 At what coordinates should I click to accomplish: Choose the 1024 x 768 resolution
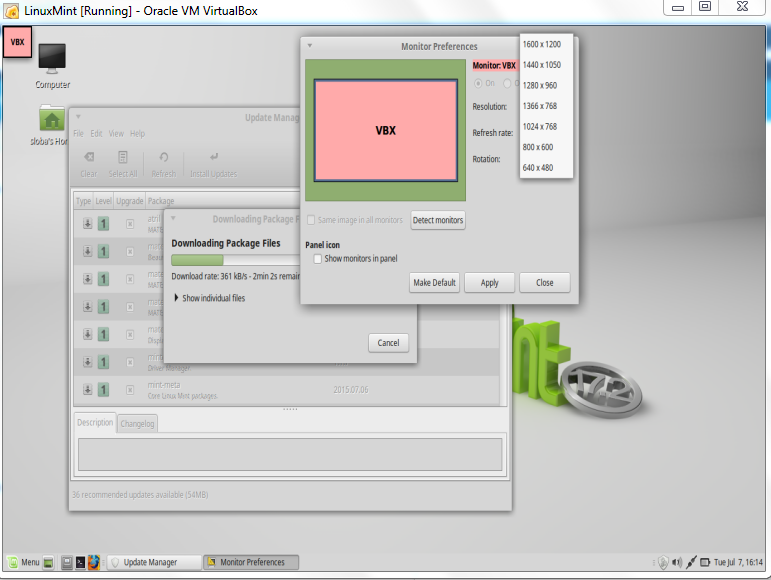(x=546, y=127)
